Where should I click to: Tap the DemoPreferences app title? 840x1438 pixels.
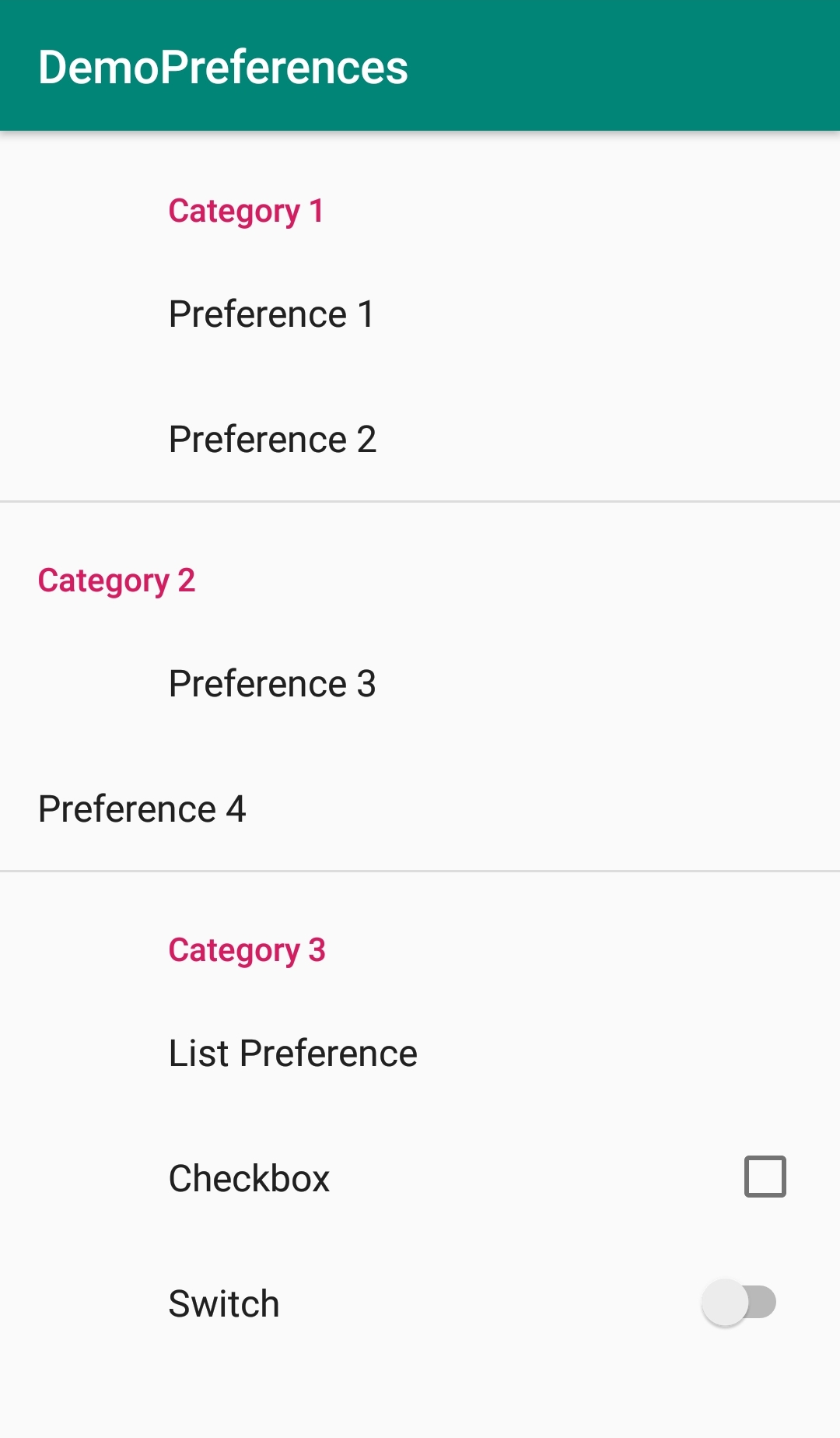pos(222,67)
